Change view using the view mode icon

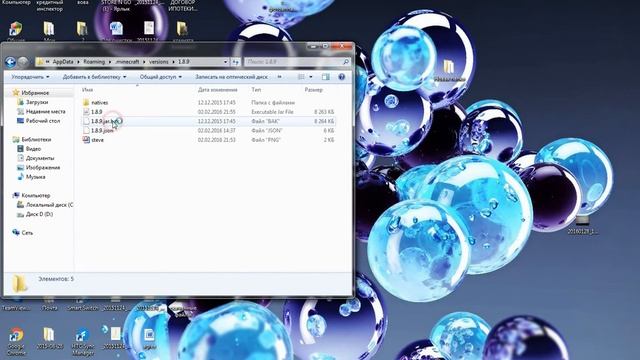(x=301, y=77)
